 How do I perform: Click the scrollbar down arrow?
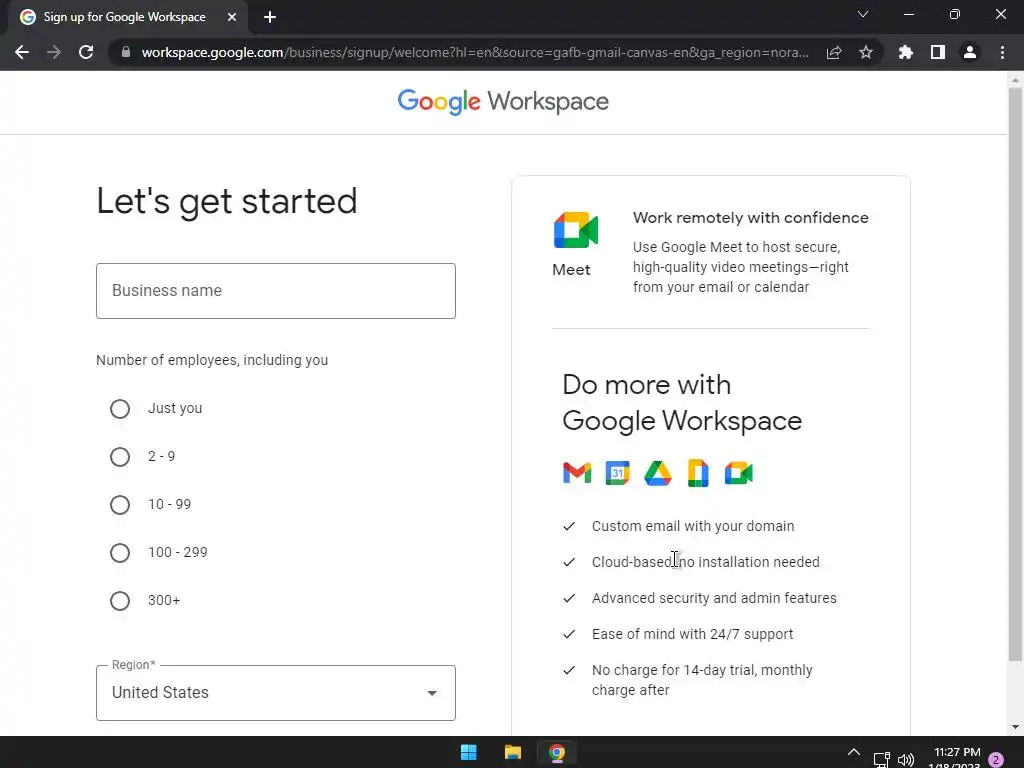(x=1015, y=727)
